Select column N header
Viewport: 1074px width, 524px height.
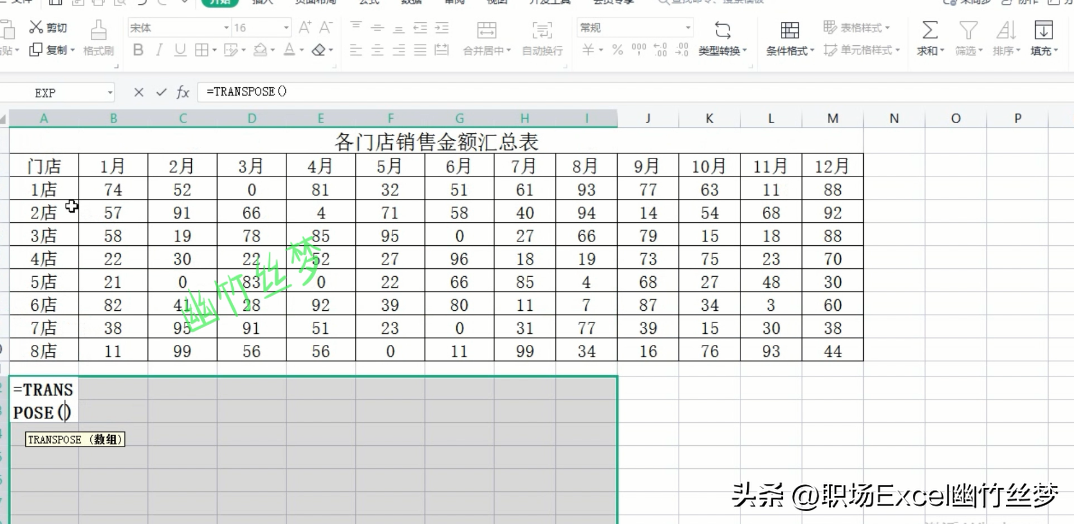click(x=894, y=118)
